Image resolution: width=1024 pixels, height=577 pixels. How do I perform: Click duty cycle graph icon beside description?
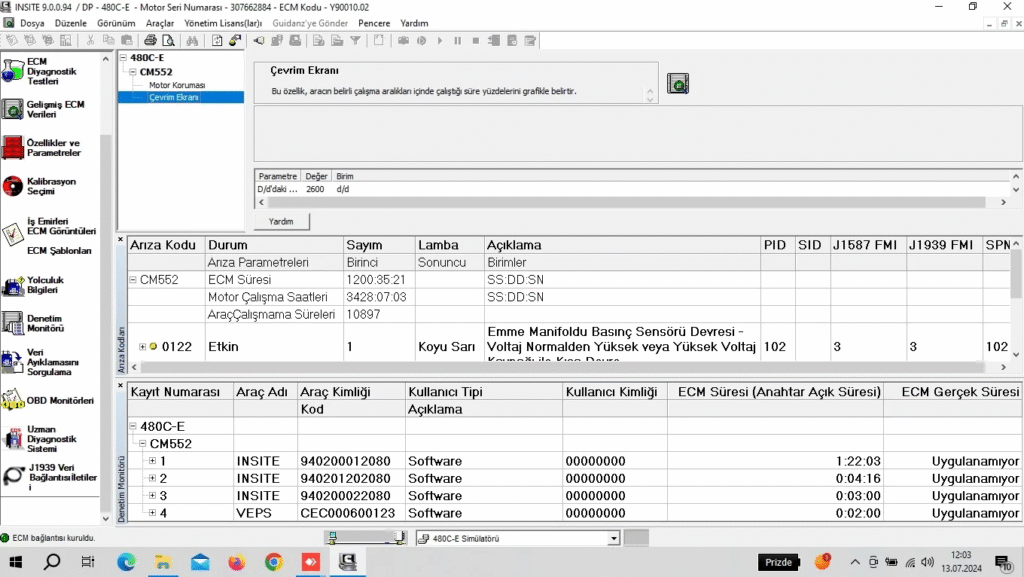678,84
